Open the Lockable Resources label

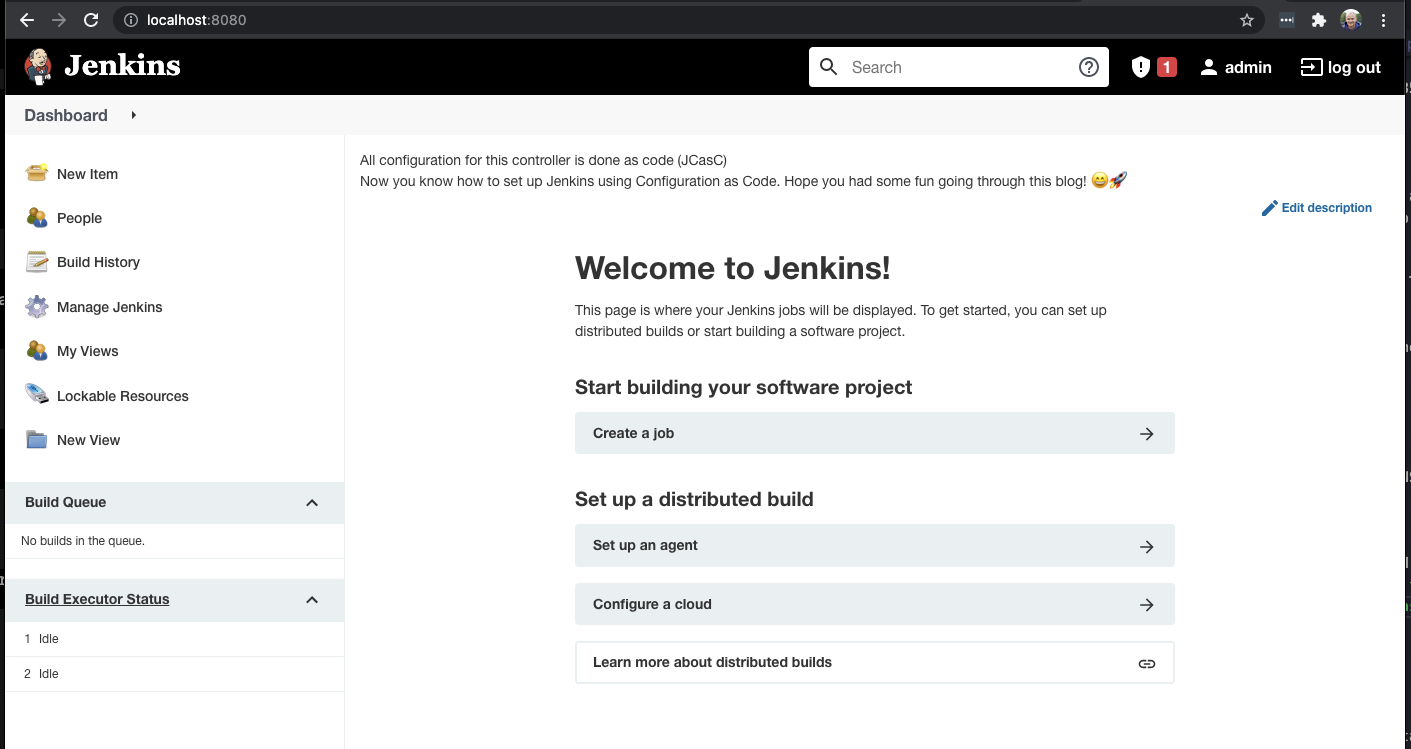(x=122, y=396)
